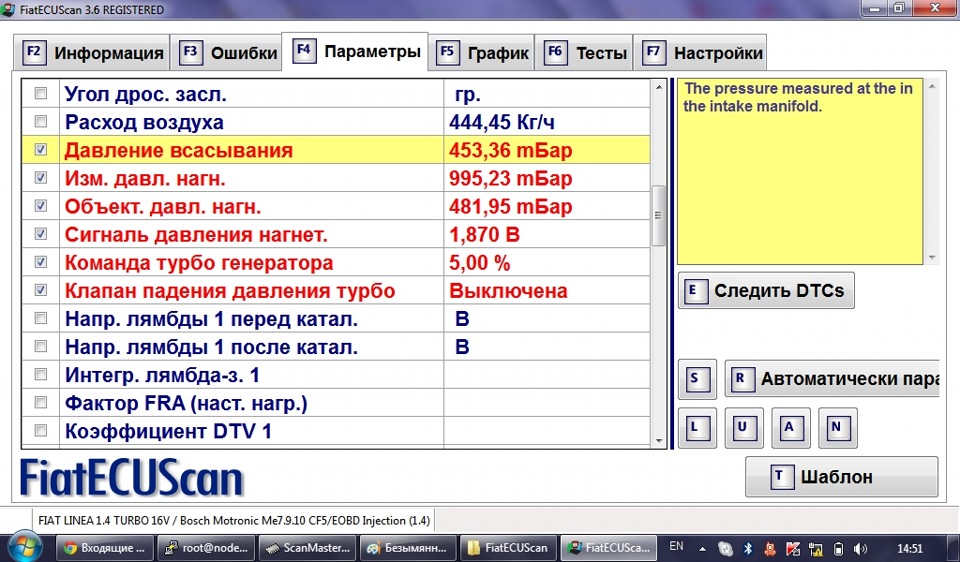Viewport: 960px width, 562px height.
Task: Click the value 5,00 %
Action: click(479, 263)
